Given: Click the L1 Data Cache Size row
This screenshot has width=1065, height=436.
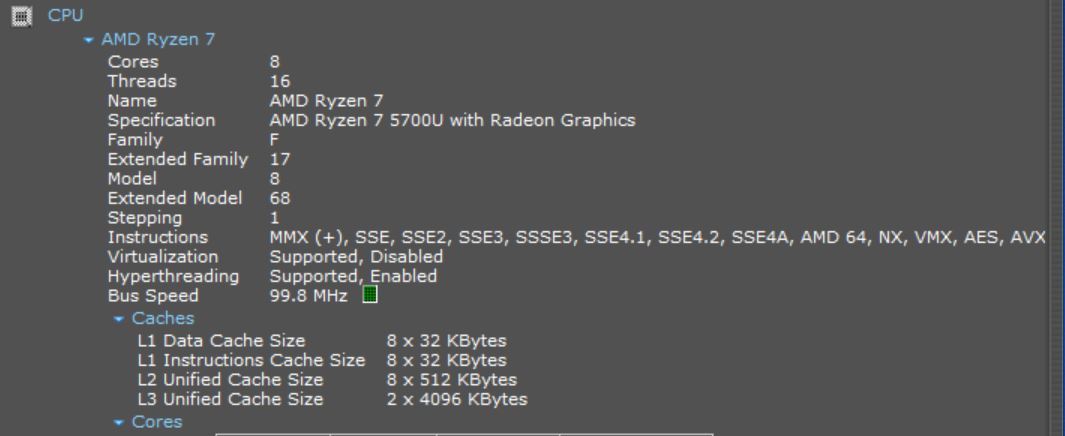Looking at the screenshot, I should coord(322,340).
